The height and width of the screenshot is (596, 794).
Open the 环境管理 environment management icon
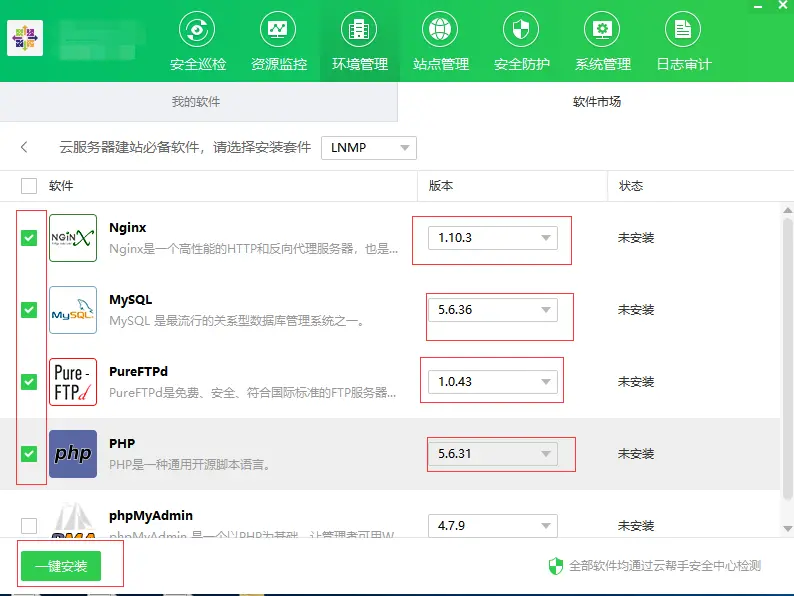tap(359, 30)
